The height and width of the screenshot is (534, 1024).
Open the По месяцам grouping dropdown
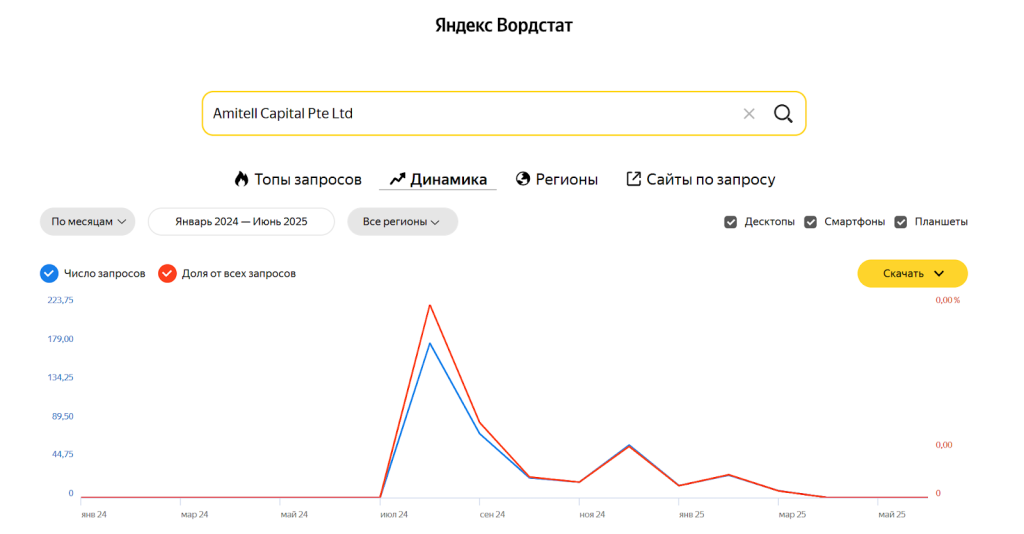tap(88, 222)
